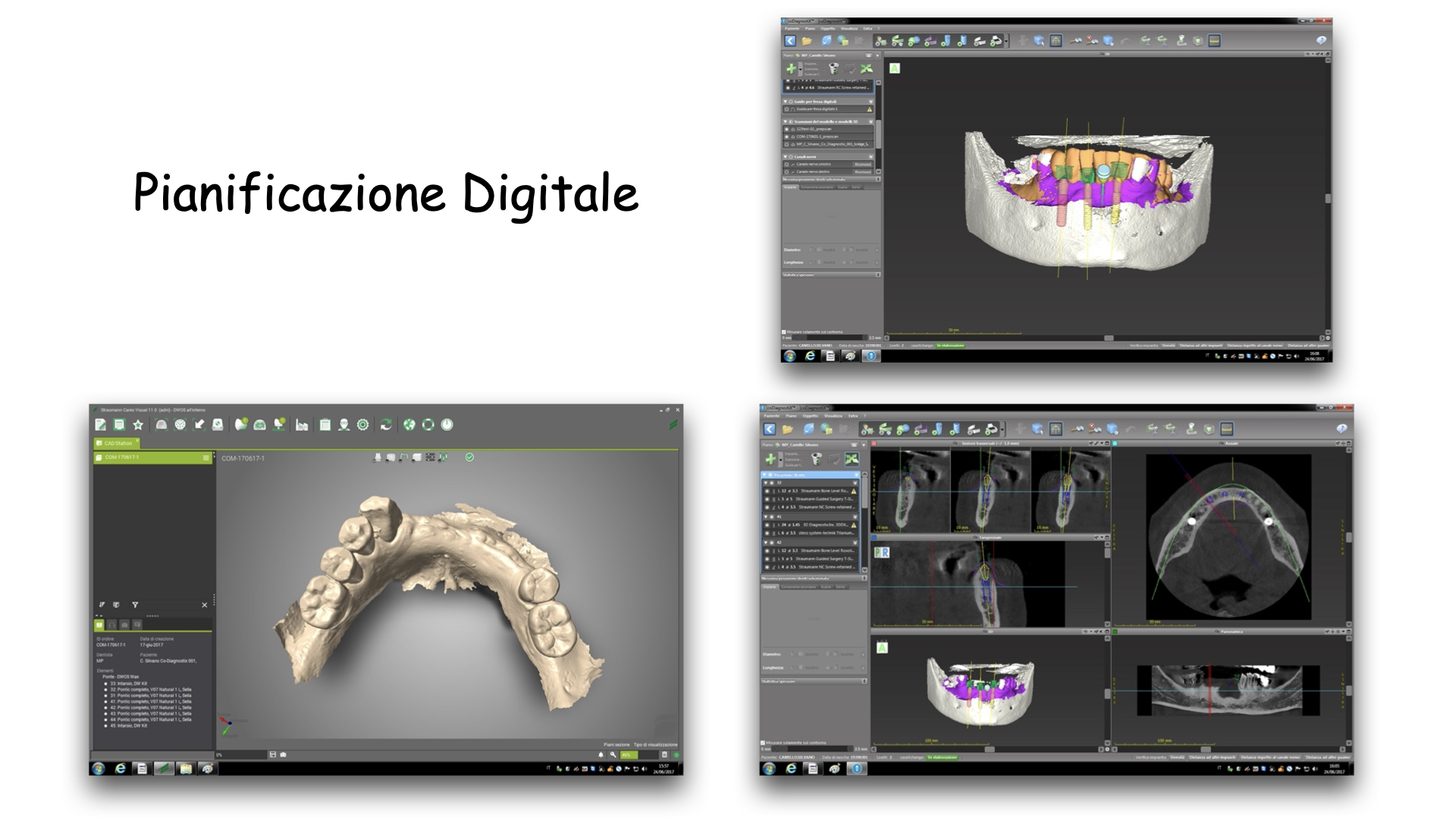1456x819 pixels.
Task: Collapse tooth position 41 tree node
Action: click(765, 516)
